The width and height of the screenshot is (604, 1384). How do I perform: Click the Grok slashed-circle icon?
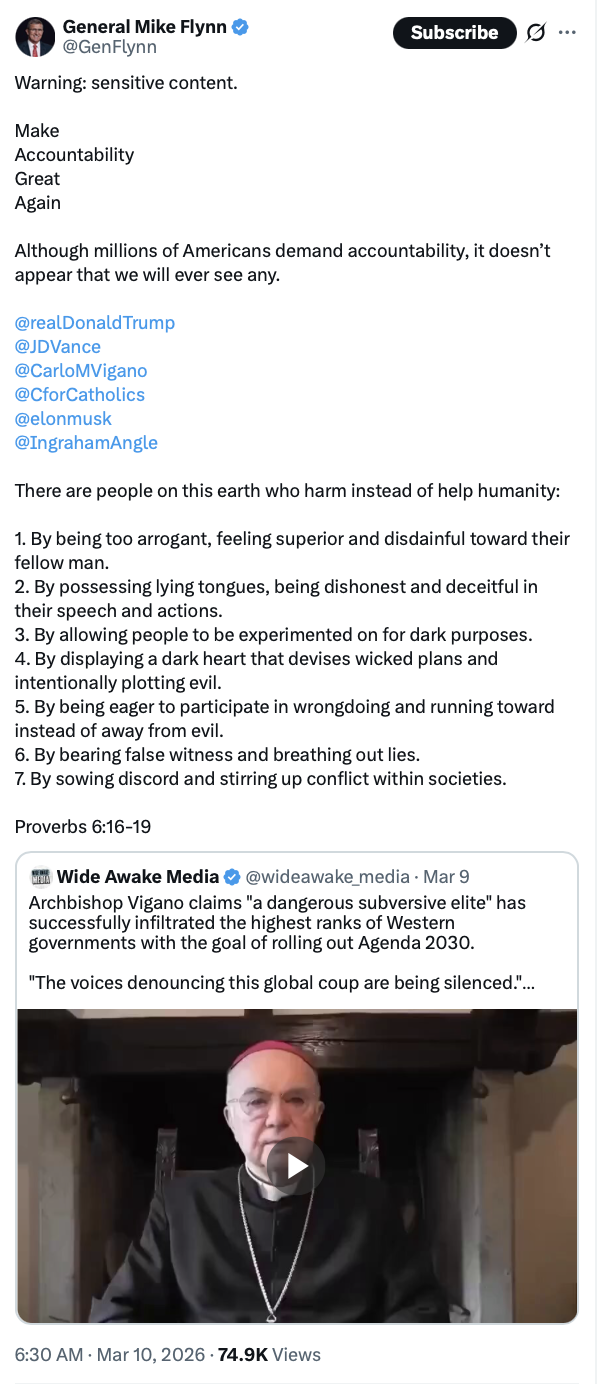coord(536,33)
